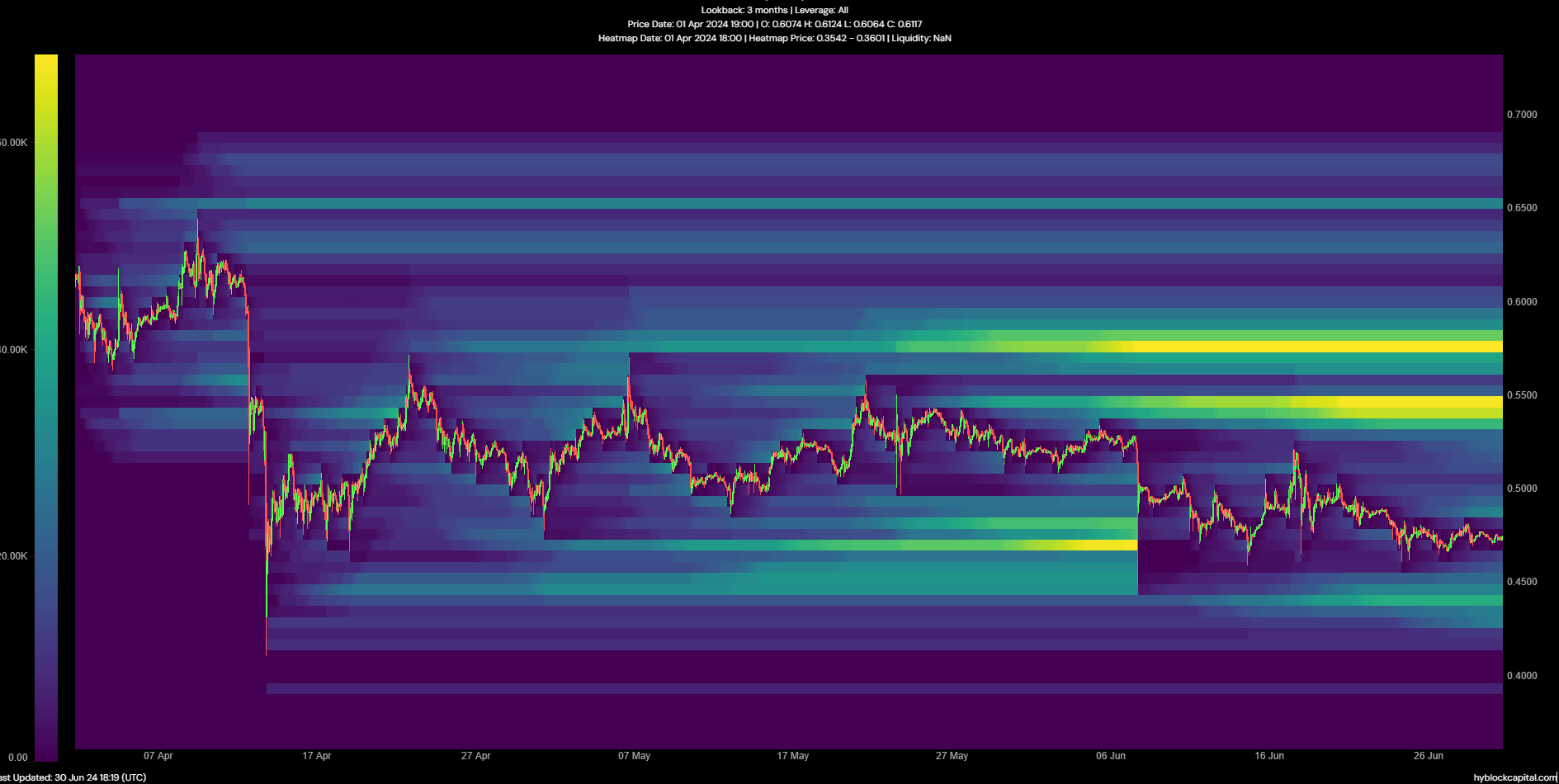The height and width of the screenshot is (784, 1559).
Task: Click the Last Updated timestamp text
Action: pyautogui.click(x=73, y=777)
